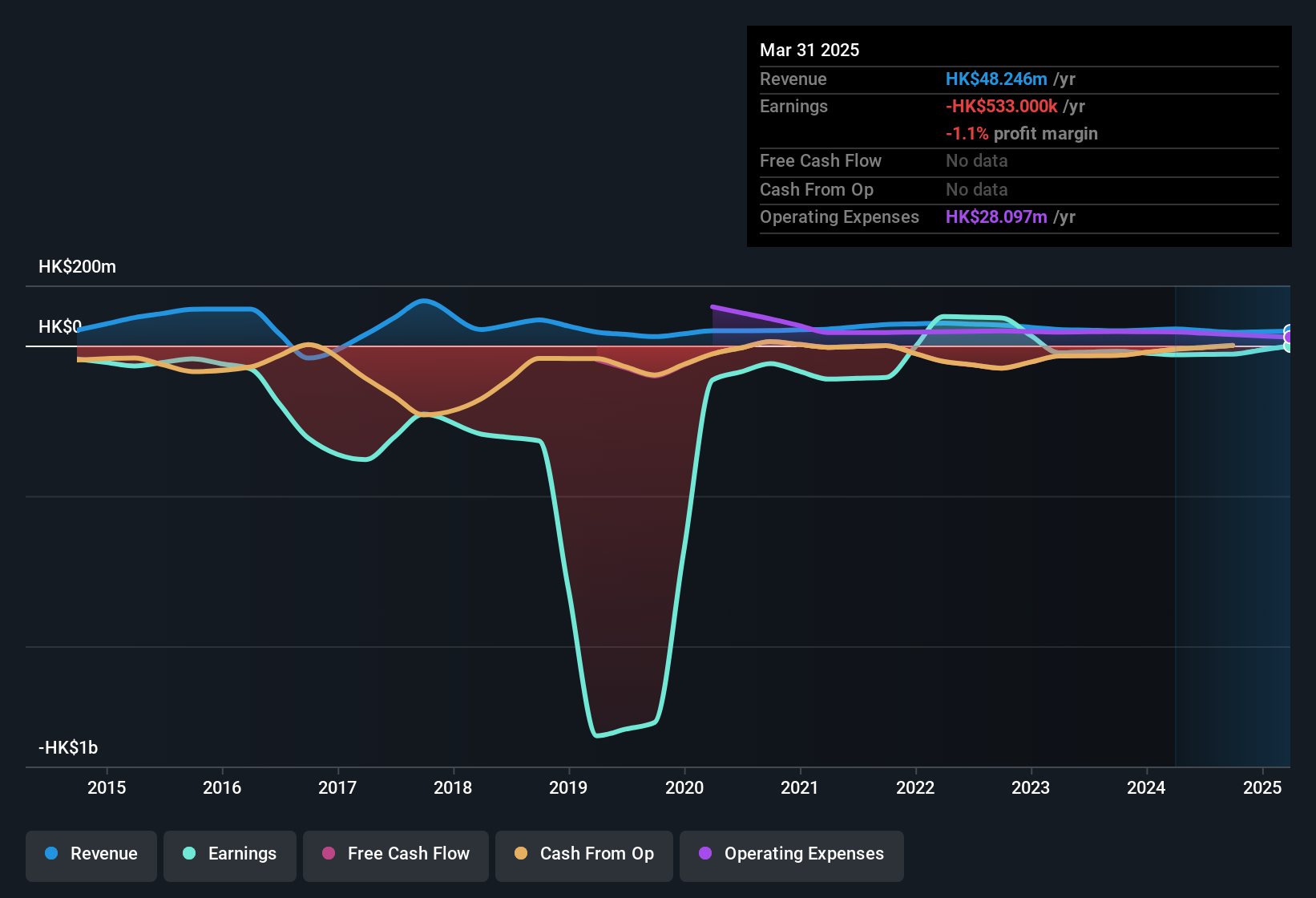
Task: Select the 2018 x-axis label
Action: coord(453,787)
